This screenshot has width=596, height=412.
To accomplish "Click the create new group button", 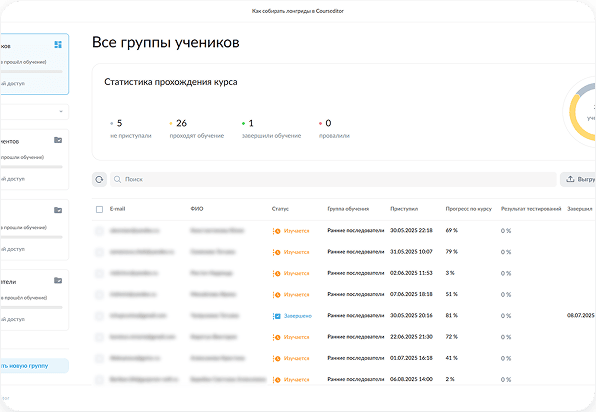I will point(34,366).
